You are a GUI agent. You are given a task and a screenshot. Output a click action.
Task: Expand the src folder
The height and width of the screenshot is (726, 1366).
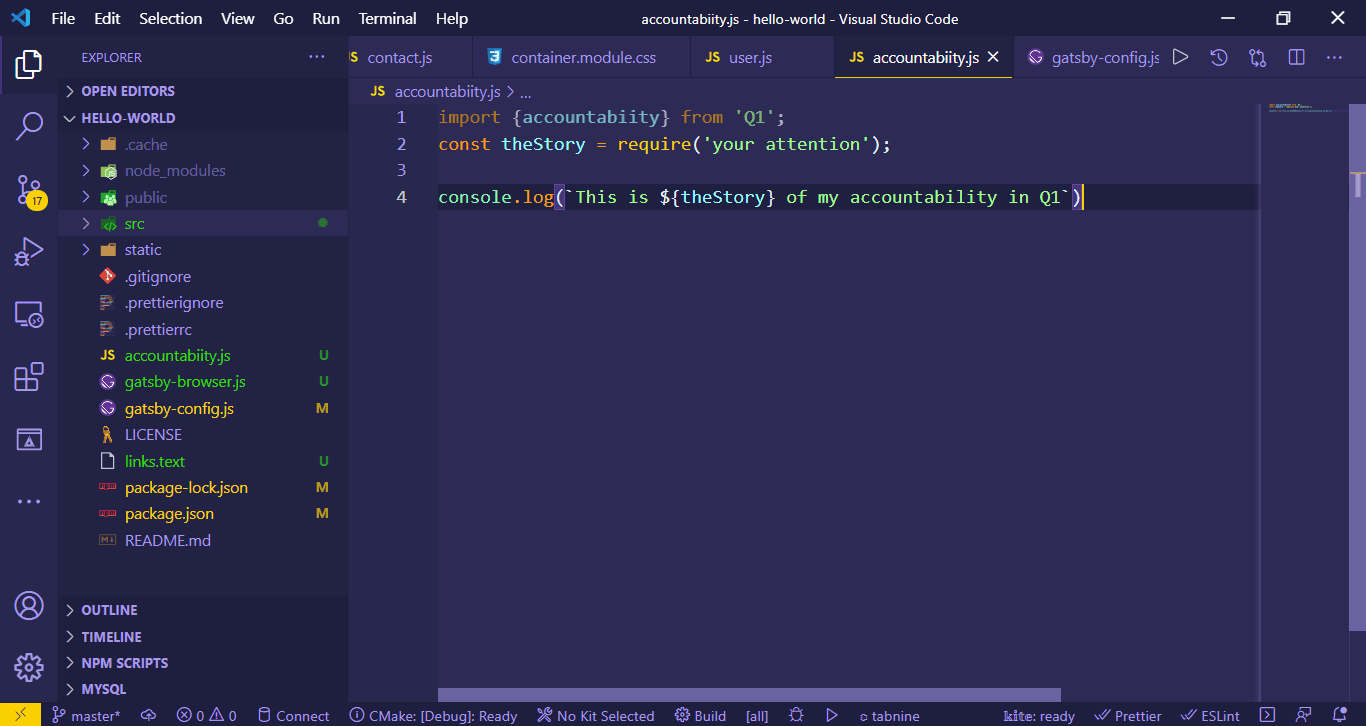(135, 224)
